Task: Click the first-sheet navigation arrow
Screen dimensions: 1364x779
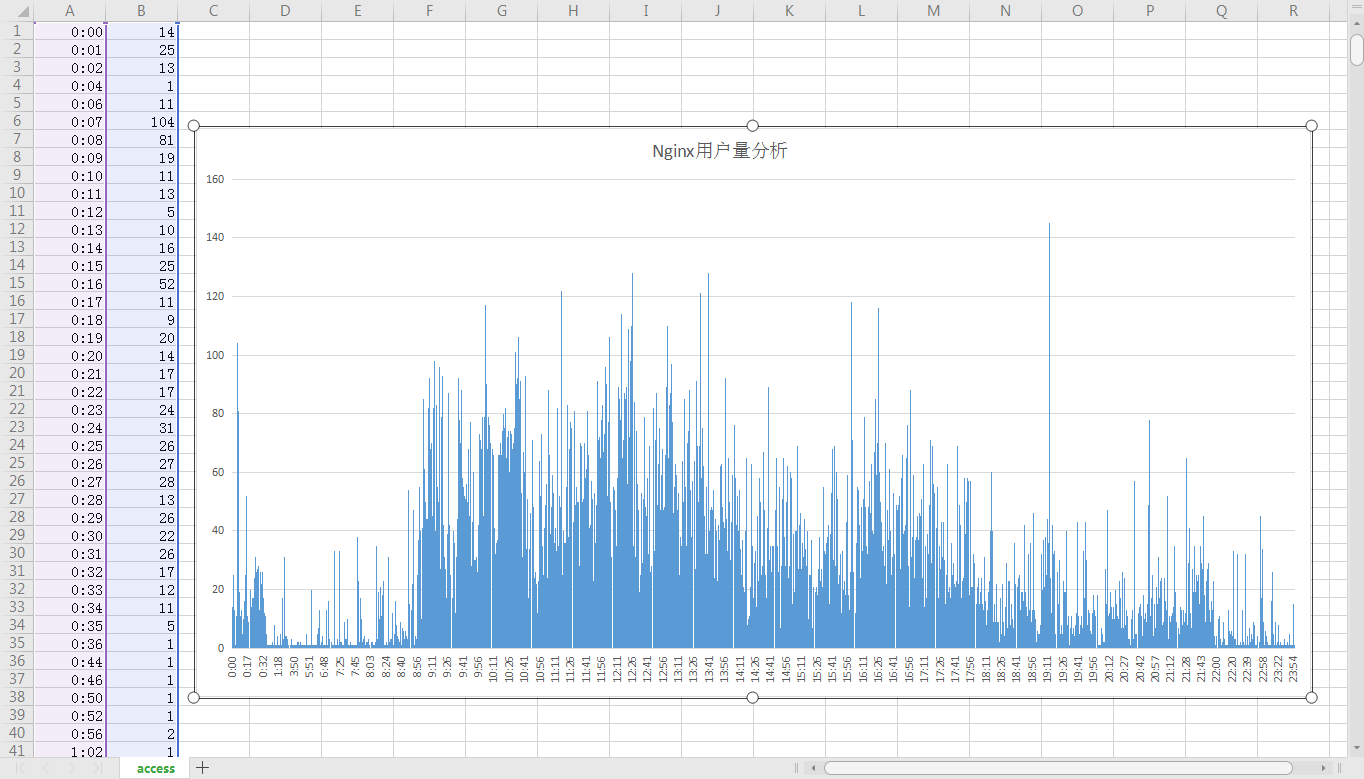Action: (19, 768)
